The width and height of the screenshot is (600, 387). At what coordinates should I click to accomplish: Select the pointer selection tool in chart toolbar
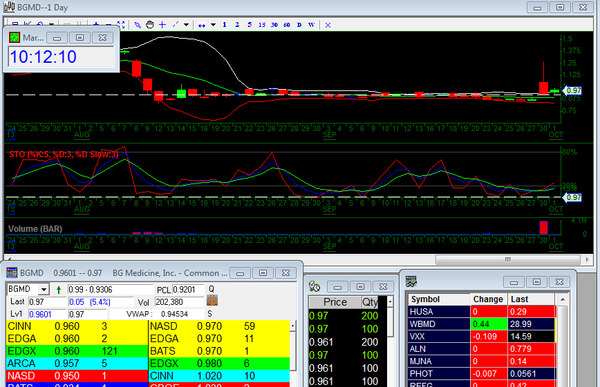click(x=138, y=25)
